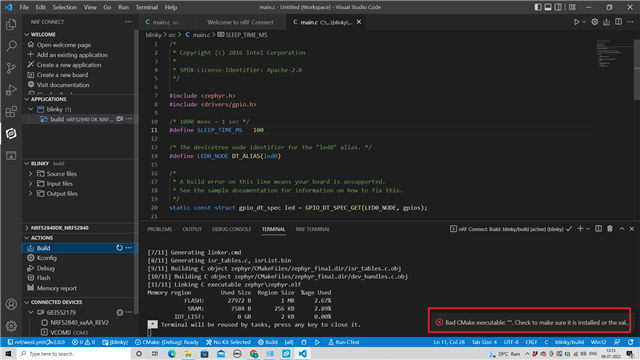Toggle panel layout icon in title bar

tap(548, 7)
